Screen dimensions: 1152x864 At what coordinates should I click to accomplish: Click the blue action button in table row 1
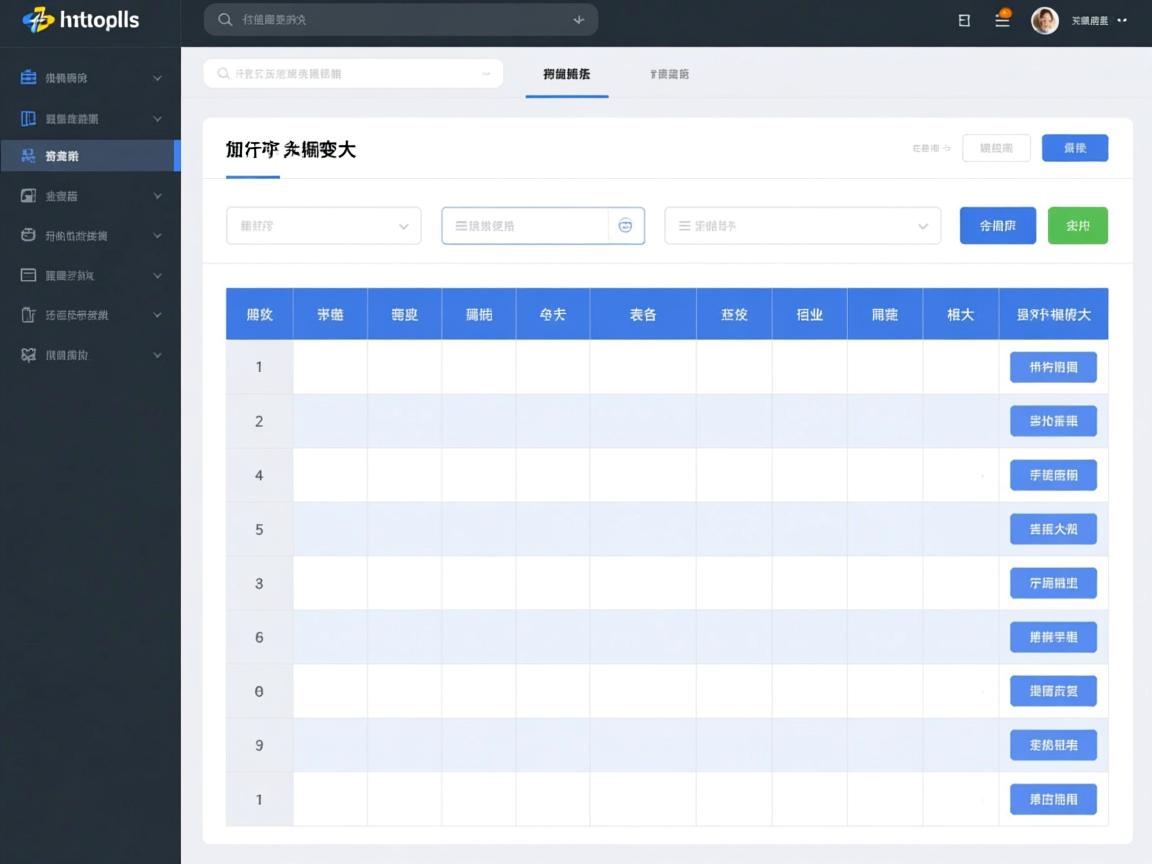1053,367
